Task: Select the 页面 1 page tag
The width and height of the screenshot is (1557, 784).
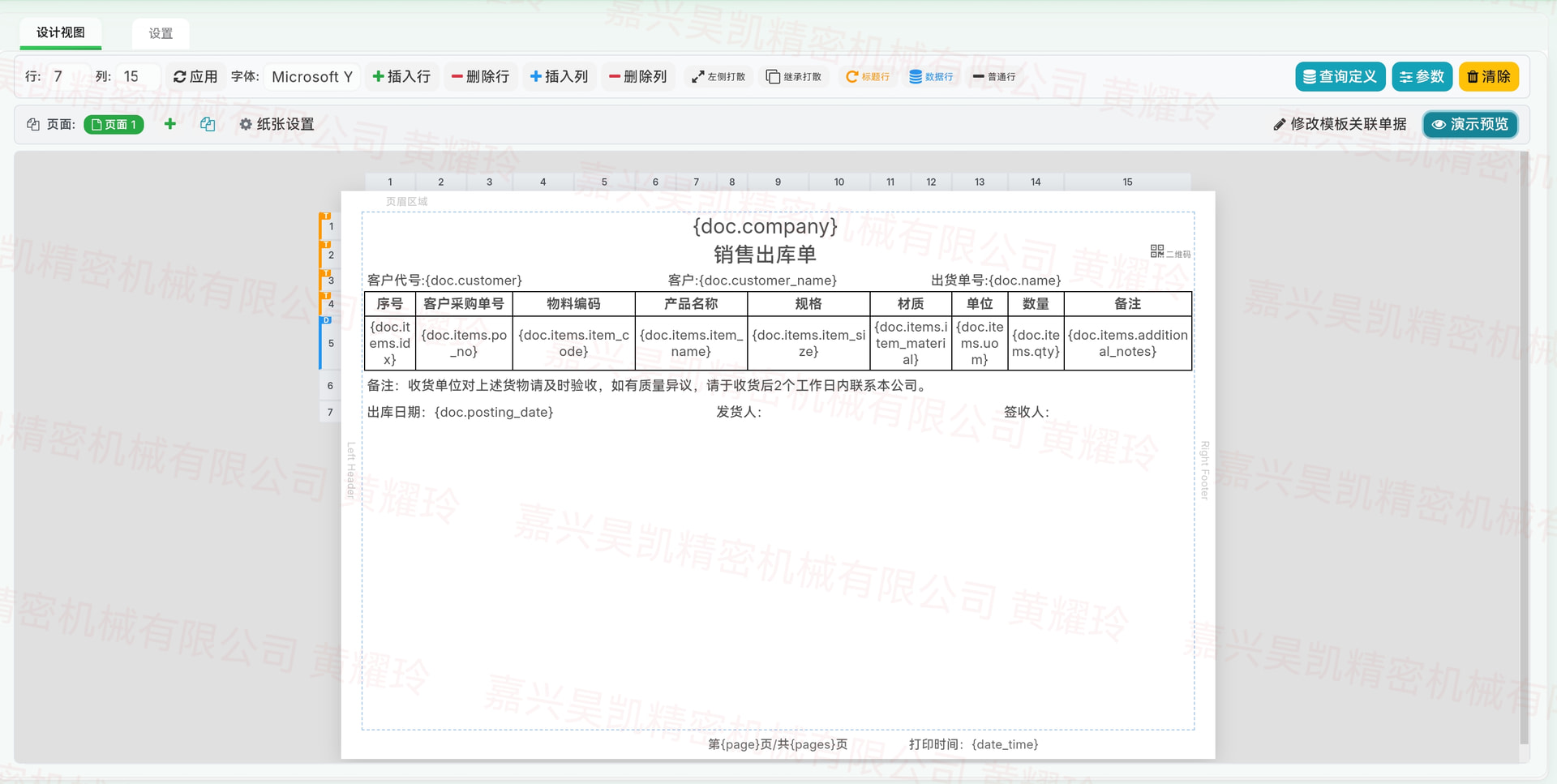Action: [114, 124]
